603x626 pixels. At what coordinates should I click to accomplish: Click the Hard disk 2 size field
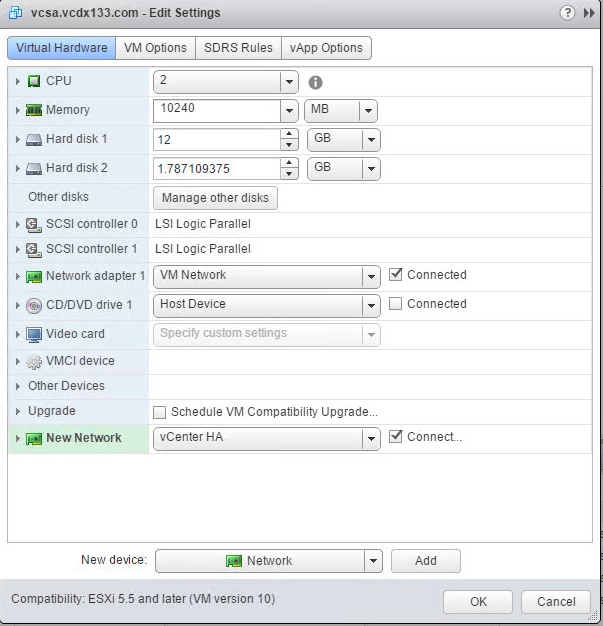[x=217, y=168]
